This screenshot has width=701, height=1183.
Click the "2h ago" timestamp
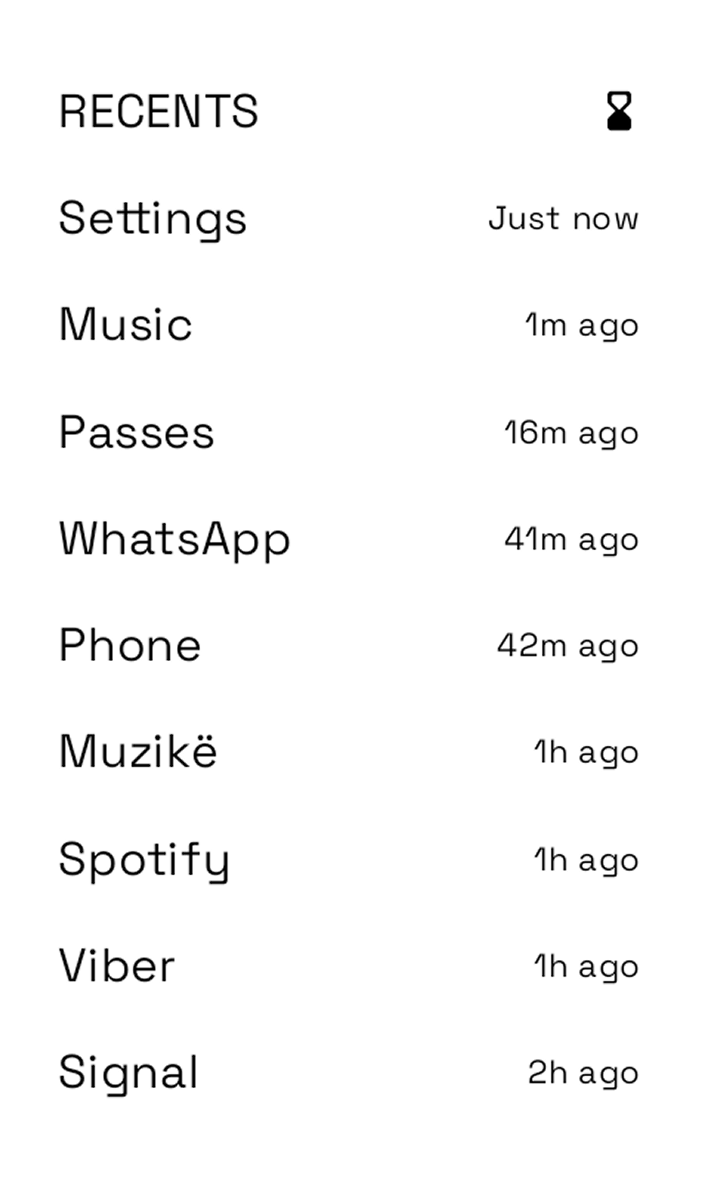point(582,1073)
